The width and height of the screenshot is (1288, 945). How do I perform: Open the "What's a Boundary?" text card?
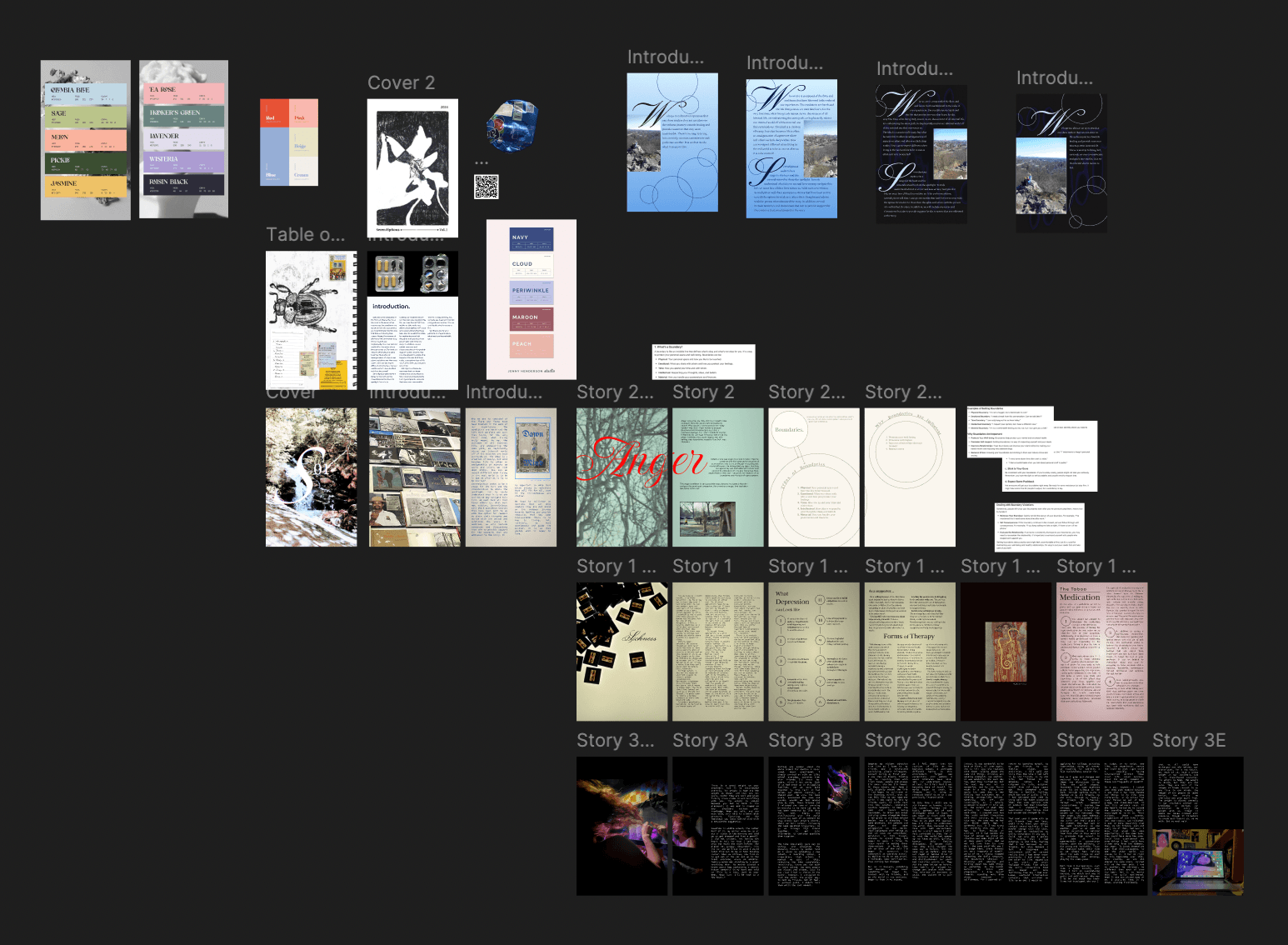(x=702, y=361)
